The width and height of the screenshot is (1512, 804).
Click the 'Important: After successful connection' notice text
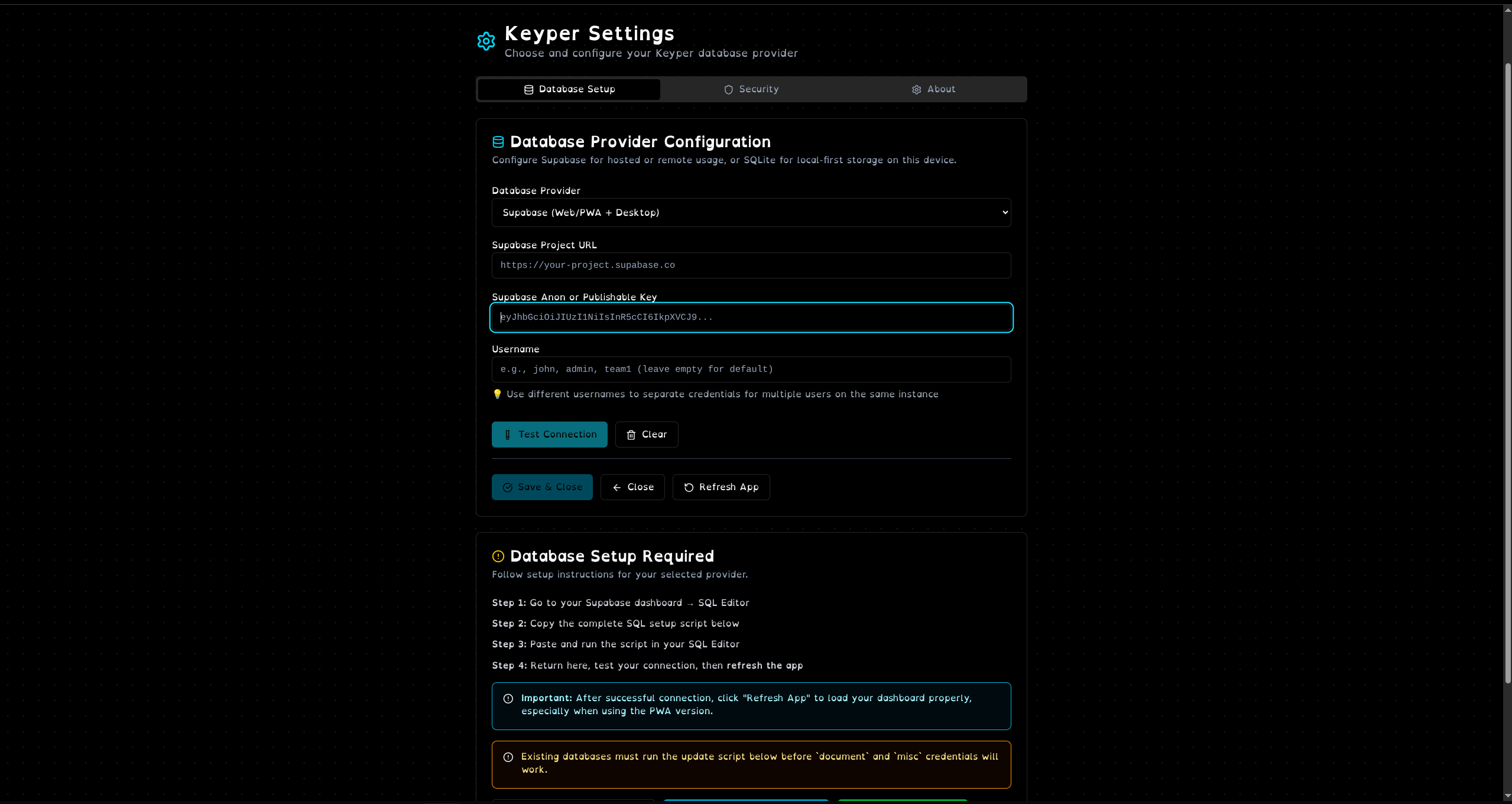(x=747, y=705)
